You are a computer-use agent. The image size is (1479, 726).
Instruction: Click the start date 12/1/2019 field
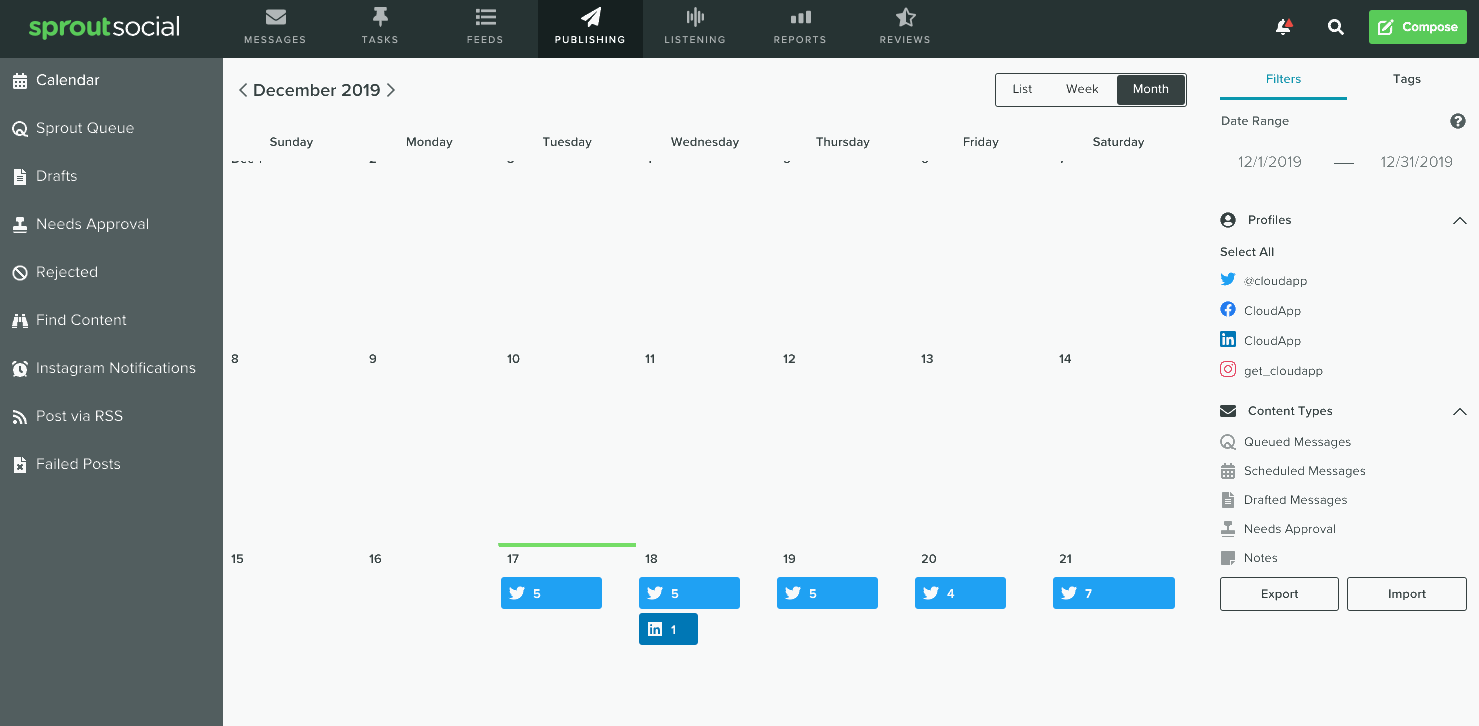point(1270,162)
